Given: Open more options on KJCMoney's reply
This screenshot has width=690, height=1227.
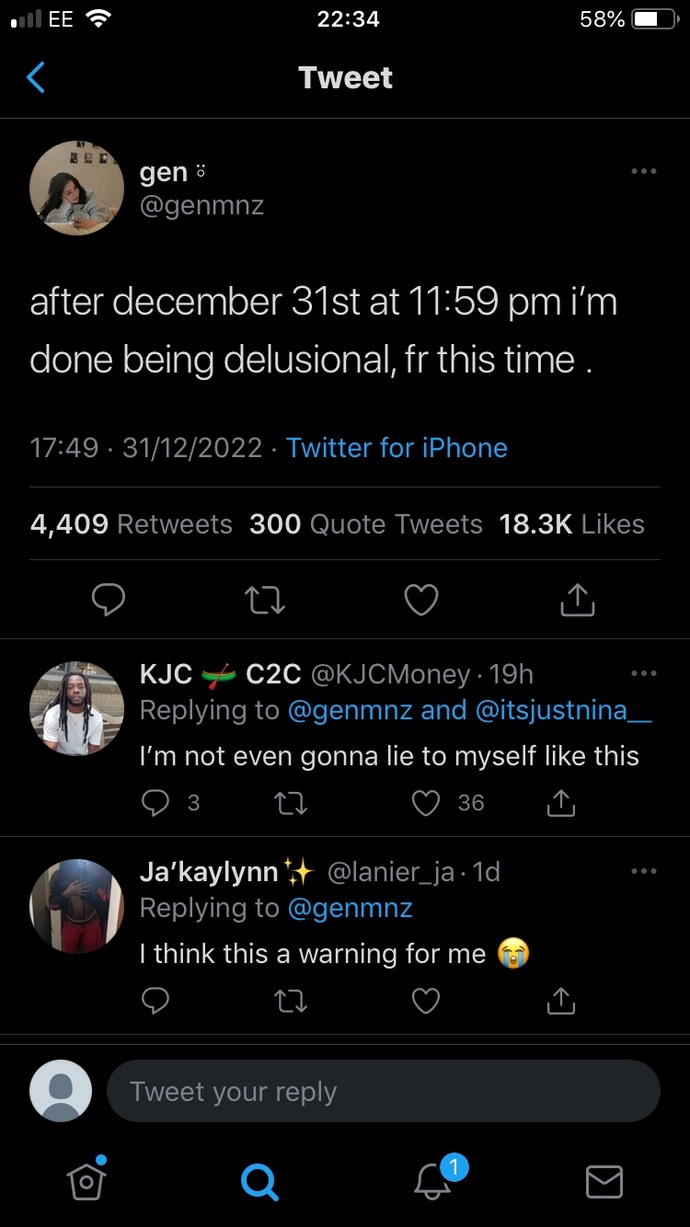Looking at the screenshot, I should (644, 673).
